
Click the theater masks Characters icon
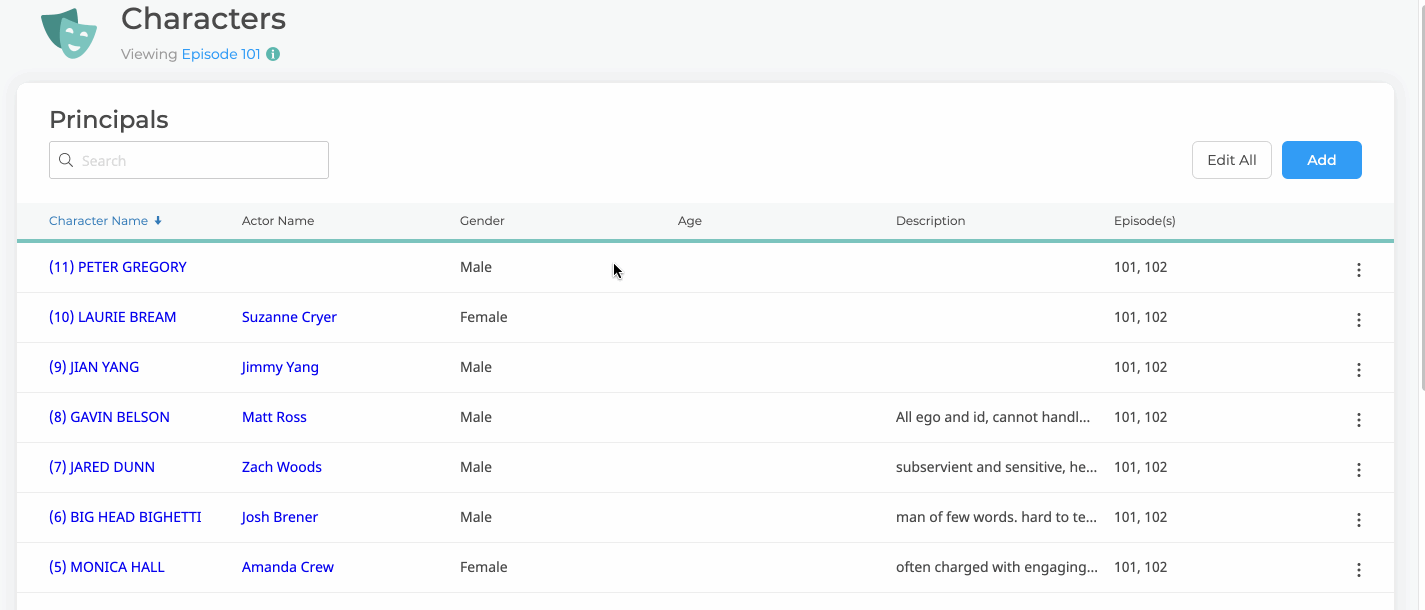pyautogui.click(x=69, y=33)
